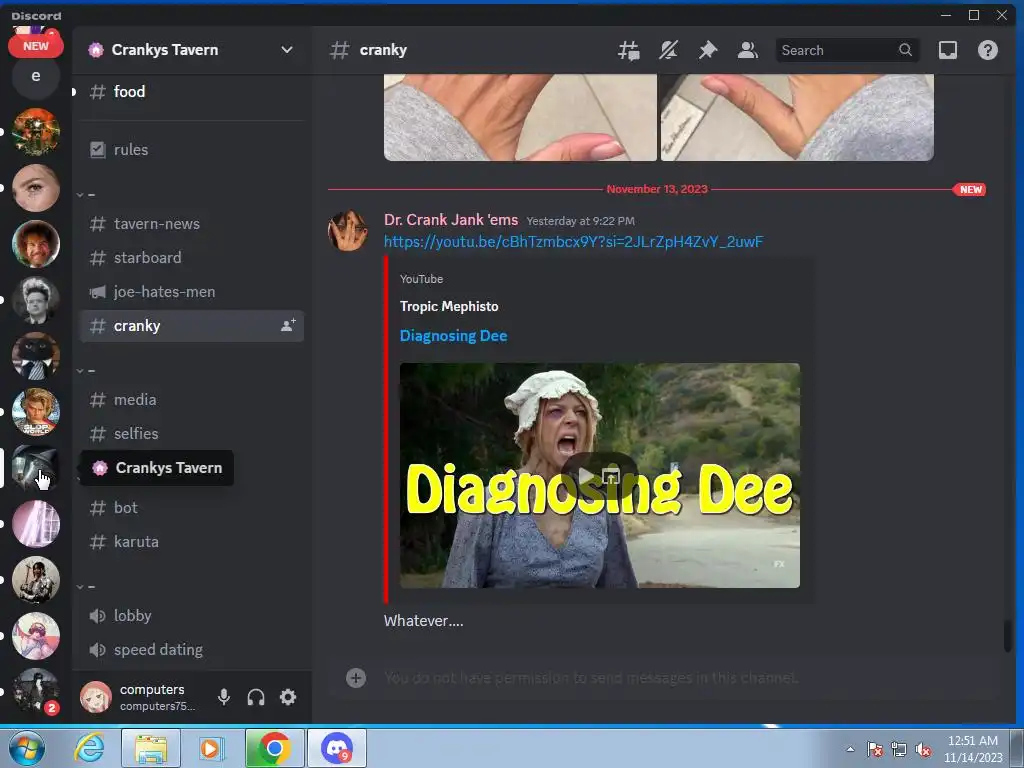Click Dr. Crank Jank 'ems avatar
Image resolution: width=1024 pixels, height=768 pixels.
point(348,231)
